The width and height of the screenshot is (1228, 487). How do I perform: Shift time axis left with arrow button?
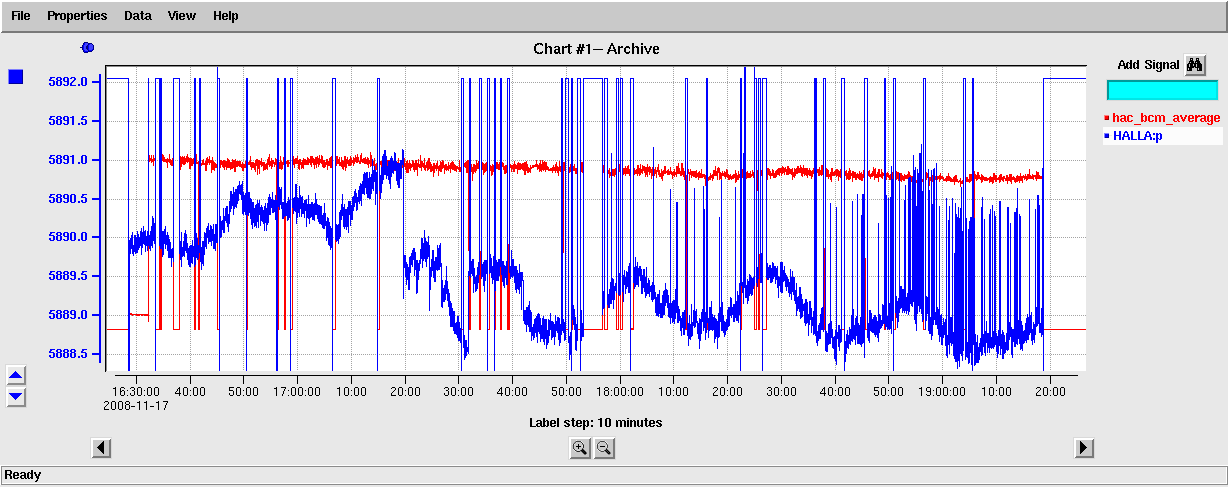coord(101,448)
